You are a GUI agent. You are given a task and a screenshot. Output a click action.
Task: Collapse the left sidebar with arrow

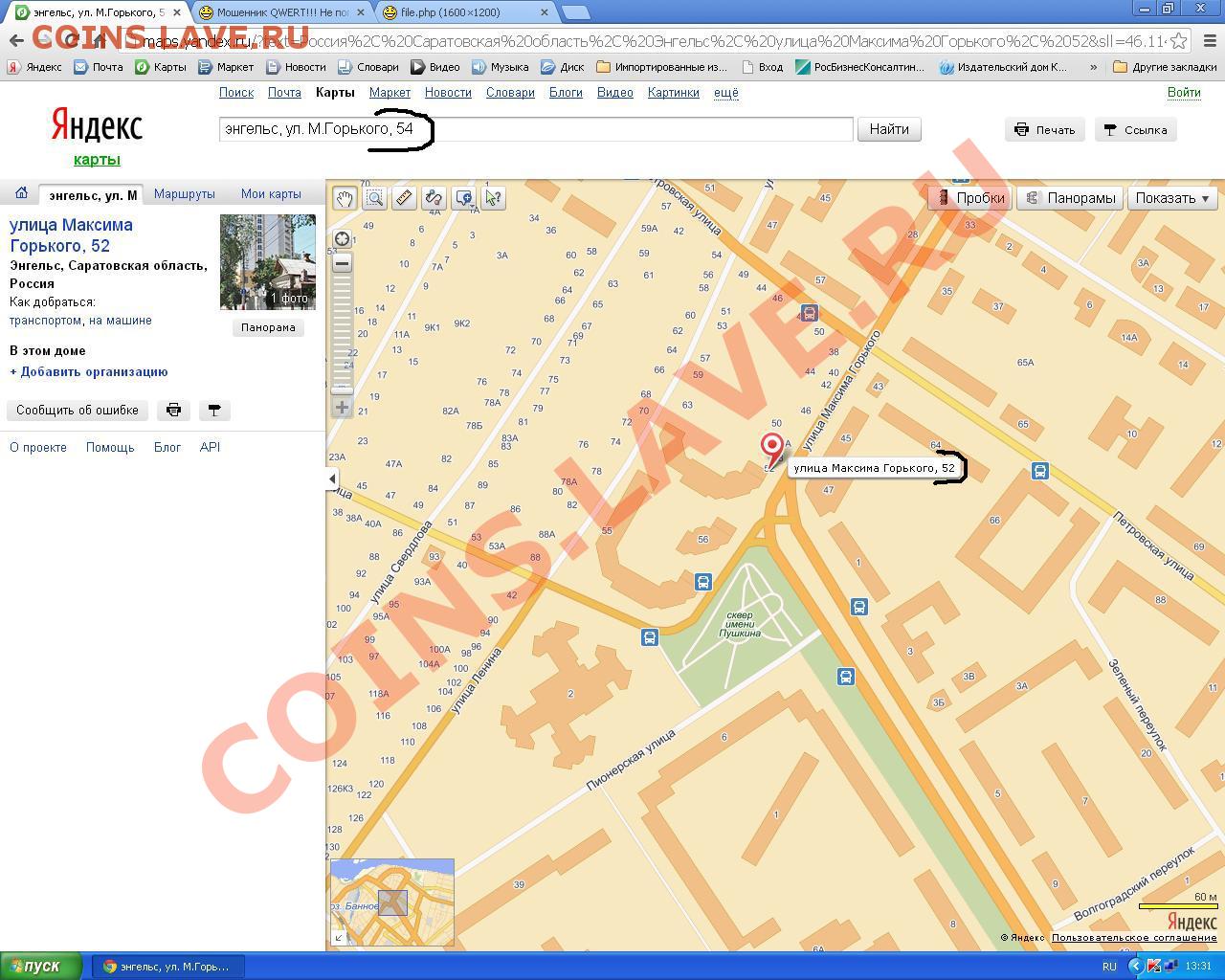tap(332, 479)
